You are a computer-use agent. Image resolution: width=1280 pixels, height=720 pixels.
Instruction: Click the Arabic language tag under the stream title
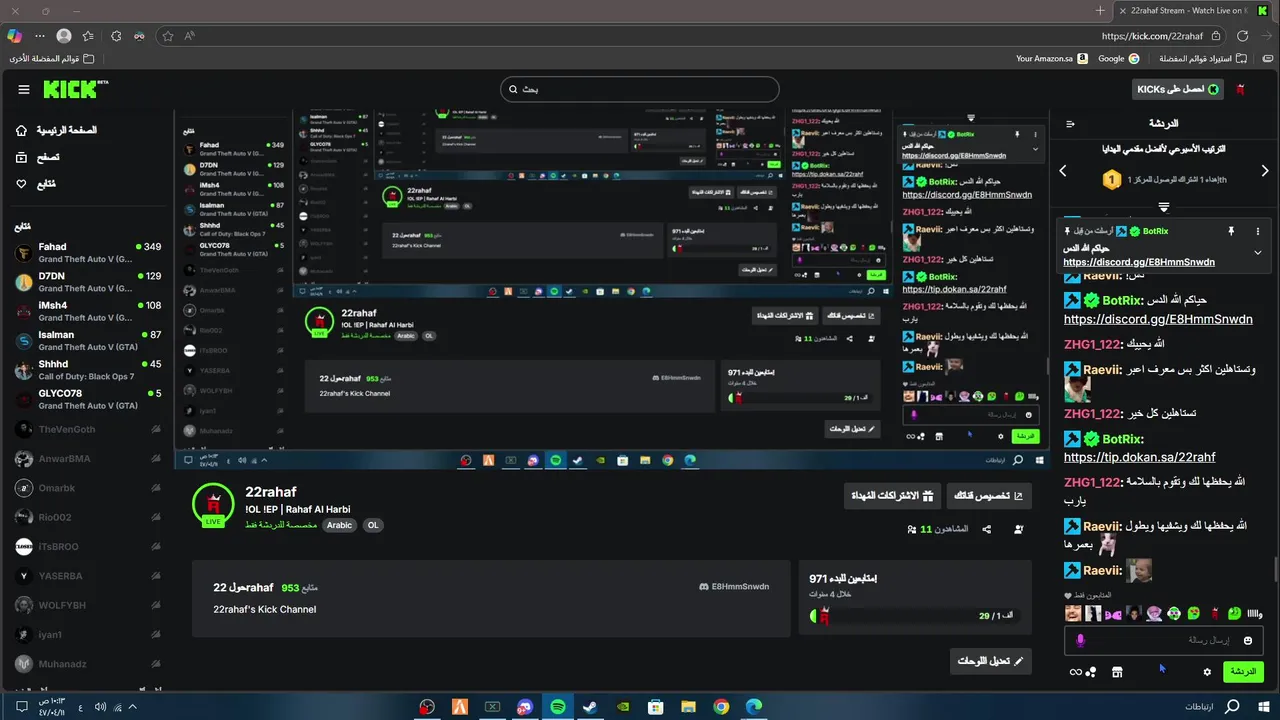click(339, 525)
